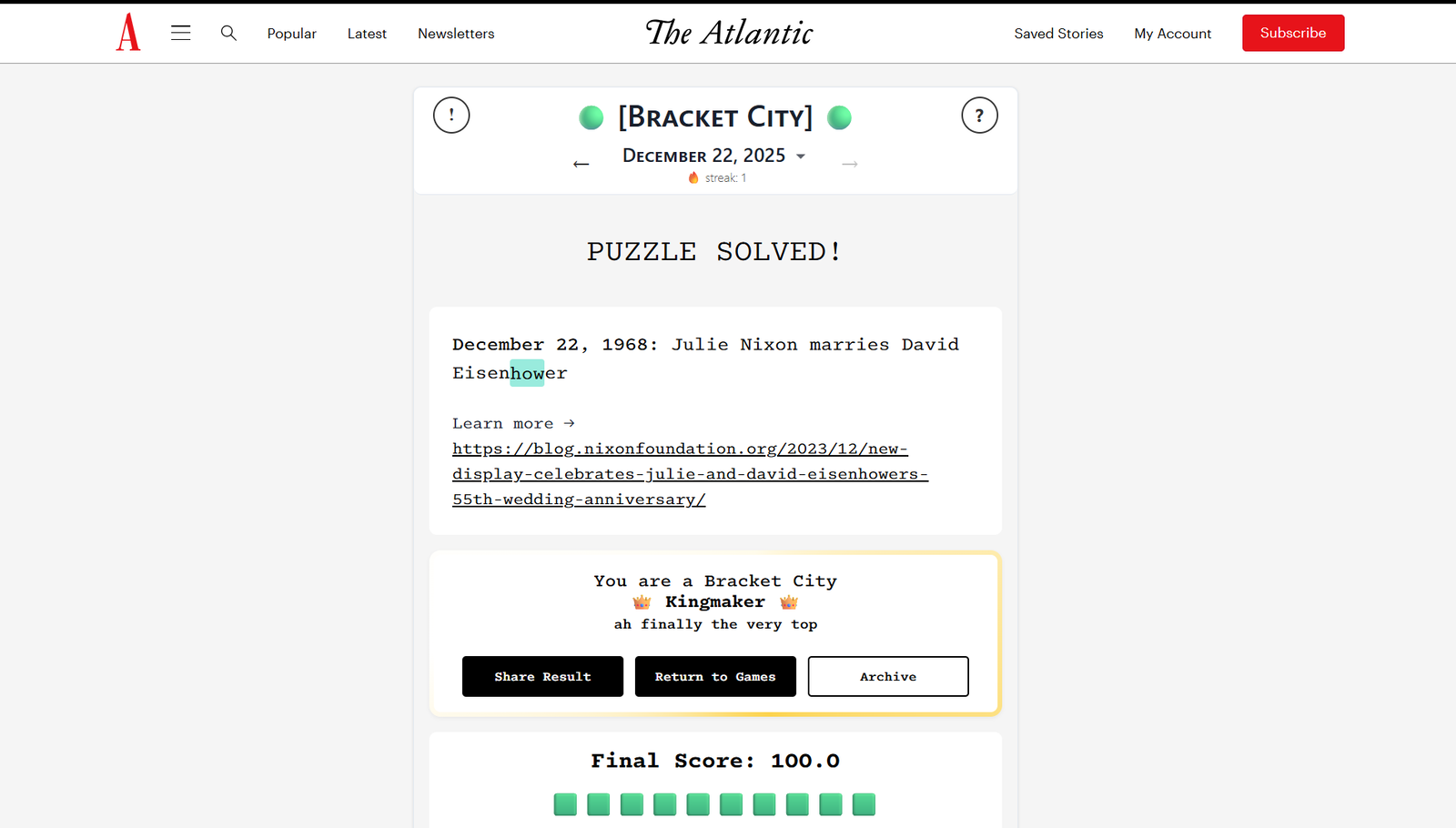The width and height of the screenshot is (1456, 828).
Task: Open the exclamation info icon
Action: [x=451, y=116]
